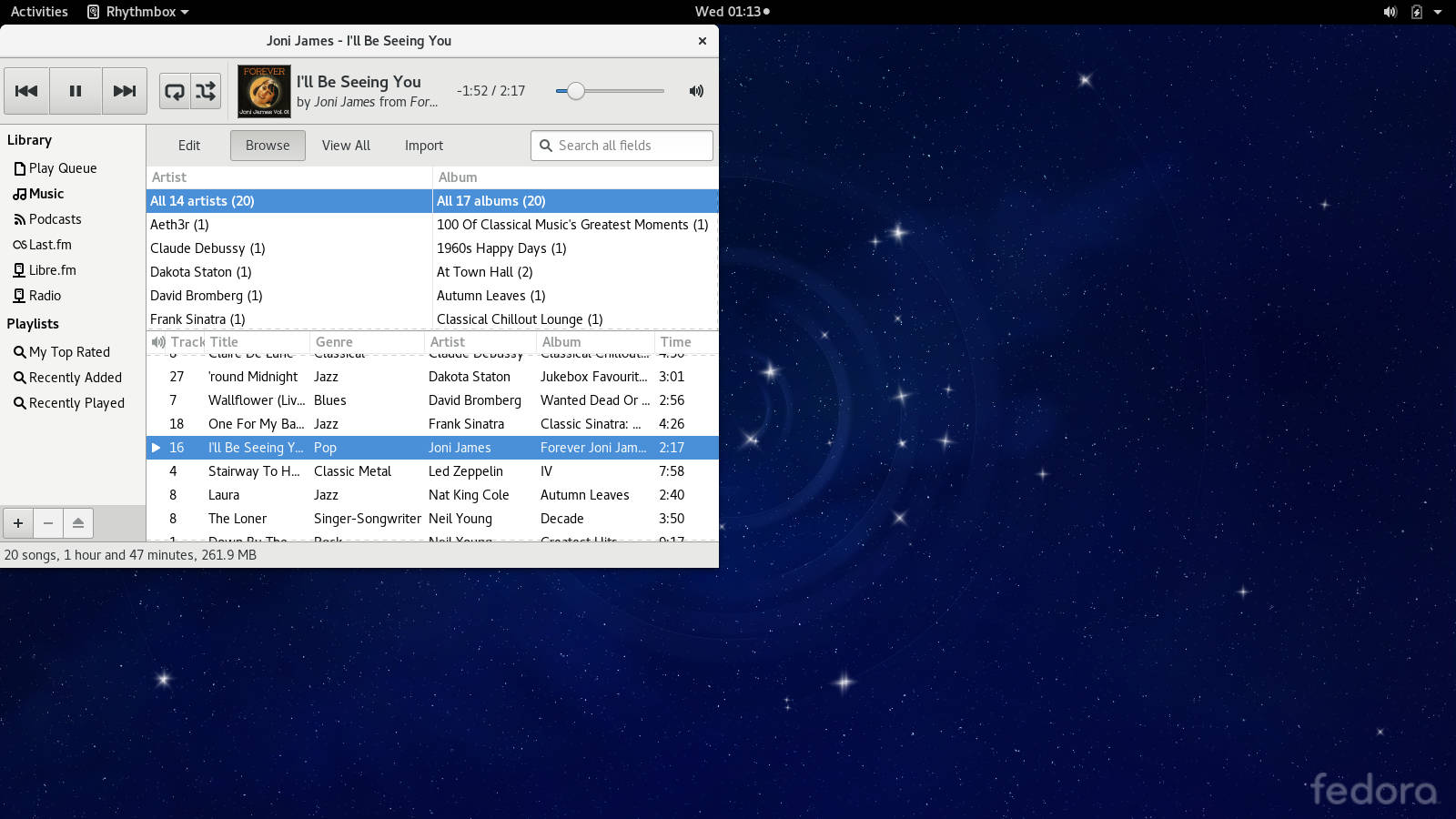This screenshot has width=1456, height=819.
Task: Skip to the previous track
Action: pos(26,91)
